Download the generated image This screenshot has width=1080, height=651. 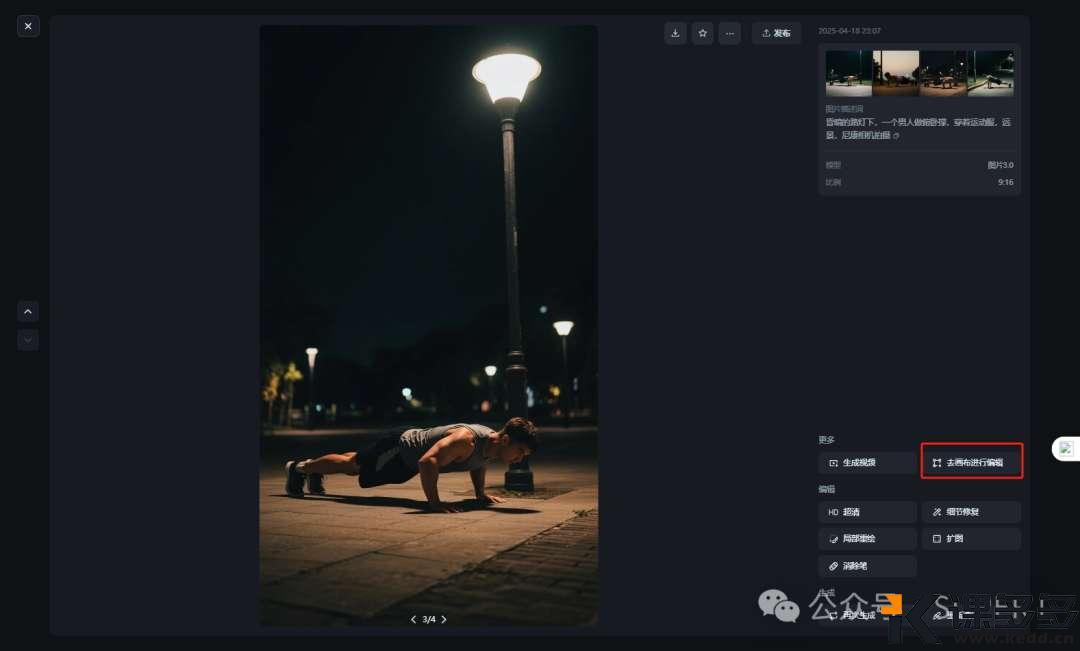tap(675, 33)
